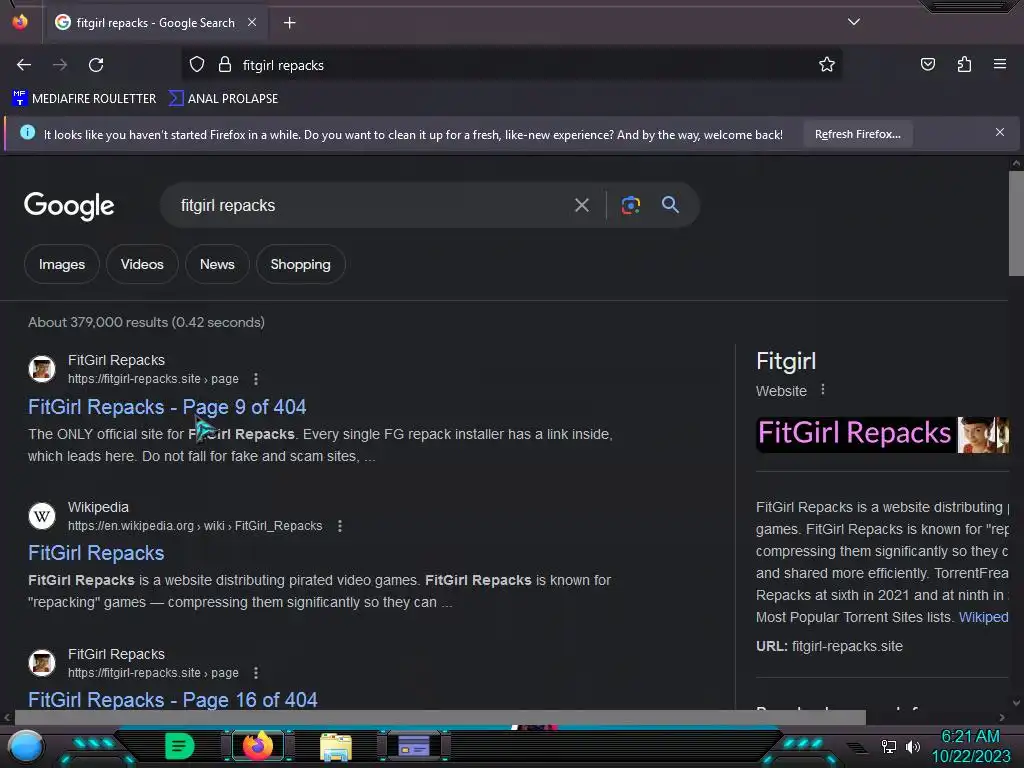Switch to News results
This screenshot has width=1024, height=768.
(217, 264)
